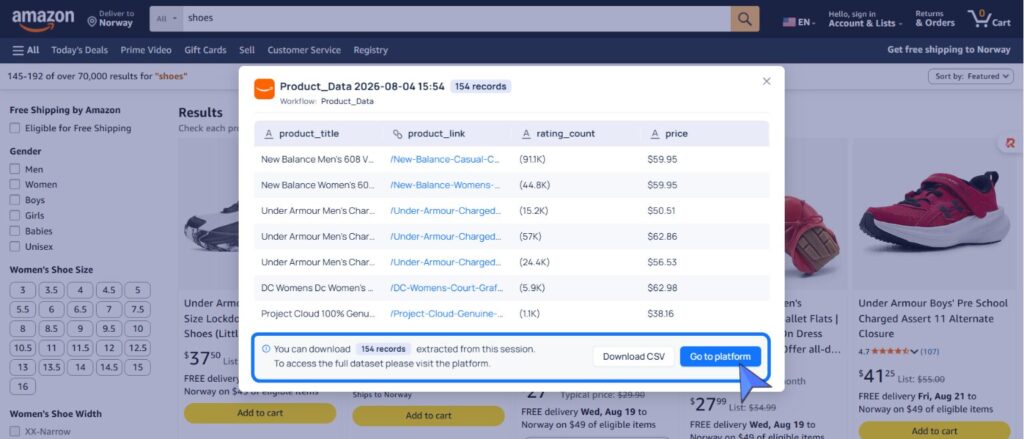Check the Boys gender filter
This screenshot has width=1024, height=439.
pos(14,201)
